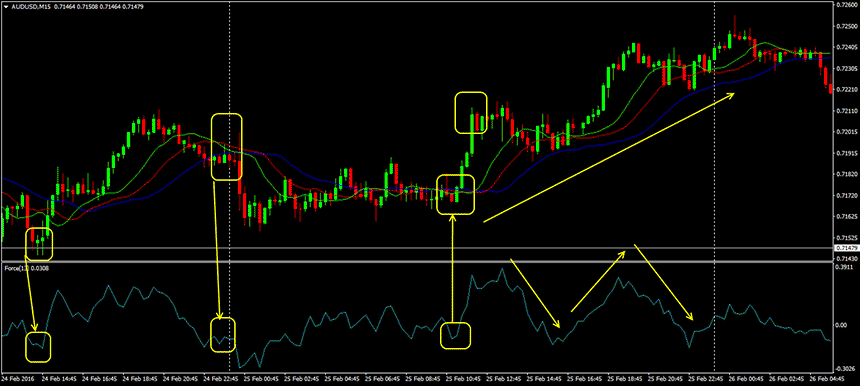Select the vertical arrow linking Force to price
This screenshot has width=860, height=386.
point(452,269)
